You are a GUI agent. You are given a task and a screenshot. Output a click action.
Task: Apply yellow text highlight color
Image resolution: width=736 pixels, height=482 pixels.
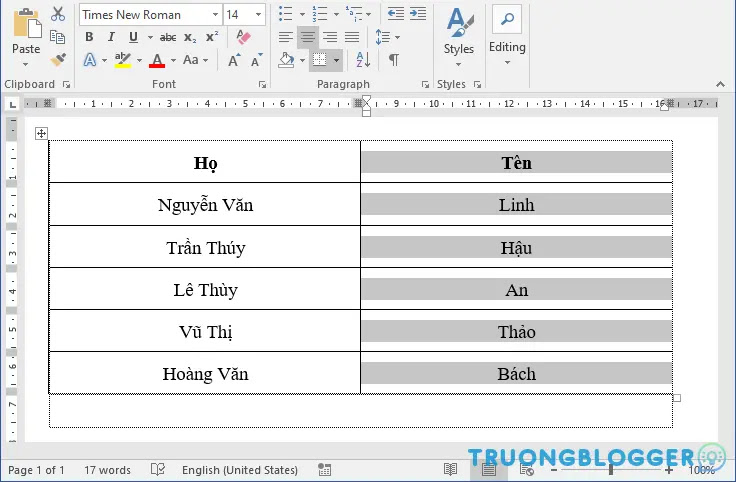[123, 60]
